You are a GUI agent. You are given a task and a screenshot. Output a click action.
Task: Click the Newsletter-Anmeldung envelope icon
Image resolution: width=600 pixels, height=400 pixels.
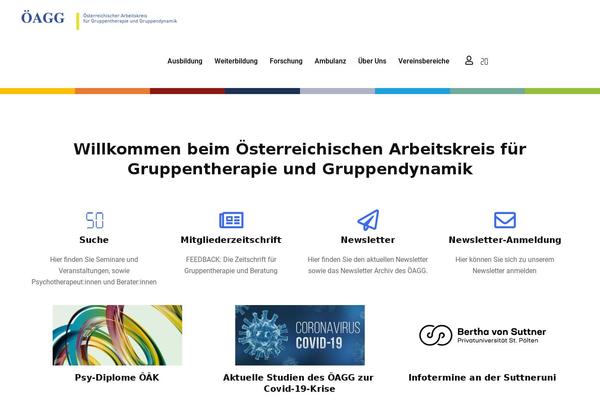[x=505, y=220]
